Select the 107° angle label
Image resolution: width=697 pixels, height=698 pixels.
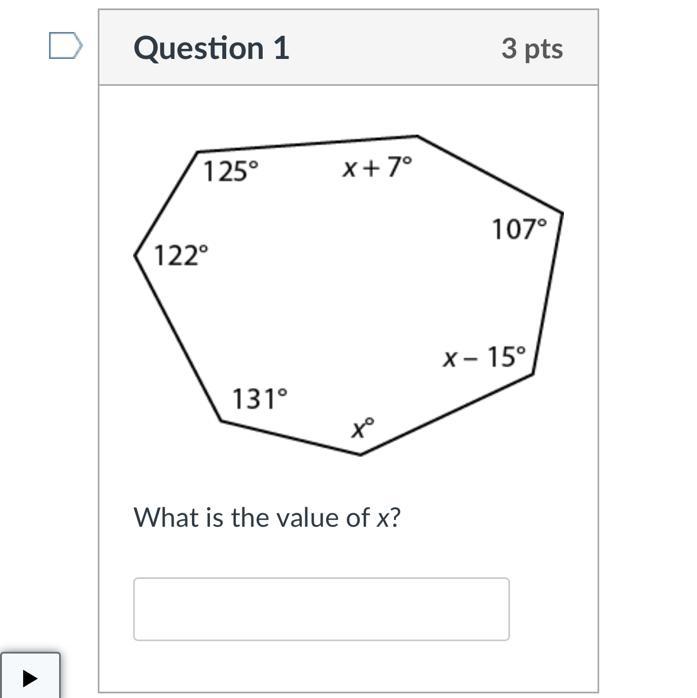tap(519, 229)
